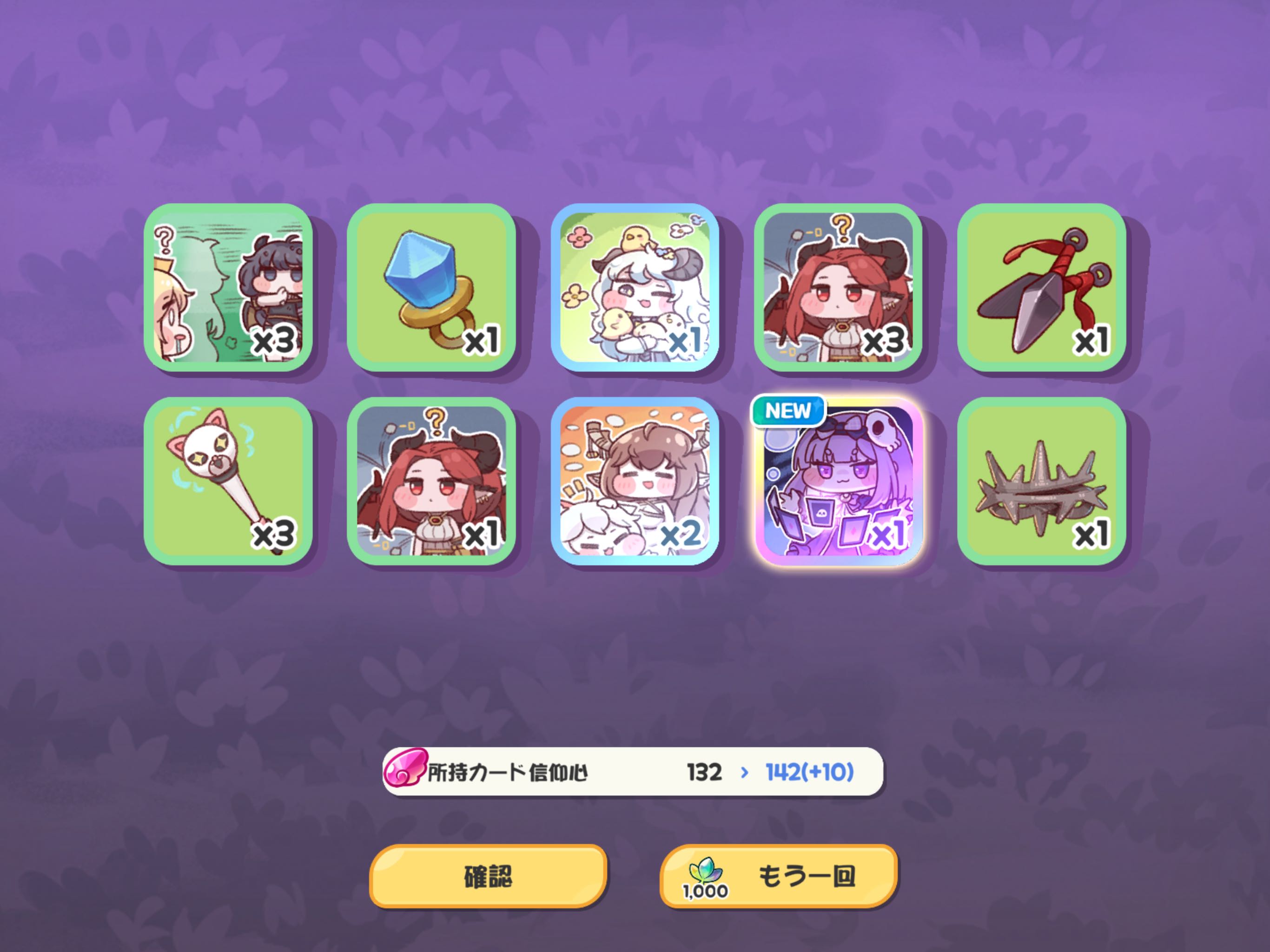Open the dark-haired girl card x3
Screen dimensions: 1270x952
[x=228, y=287]
